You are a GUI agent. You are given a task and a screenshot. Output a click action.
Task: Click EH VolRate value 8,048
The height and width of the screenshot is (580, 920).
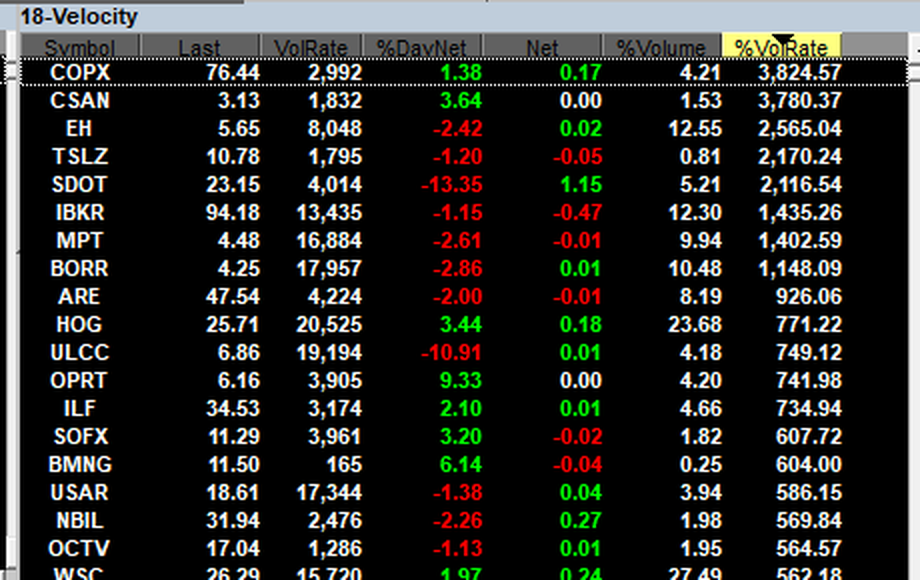[335, 128]
